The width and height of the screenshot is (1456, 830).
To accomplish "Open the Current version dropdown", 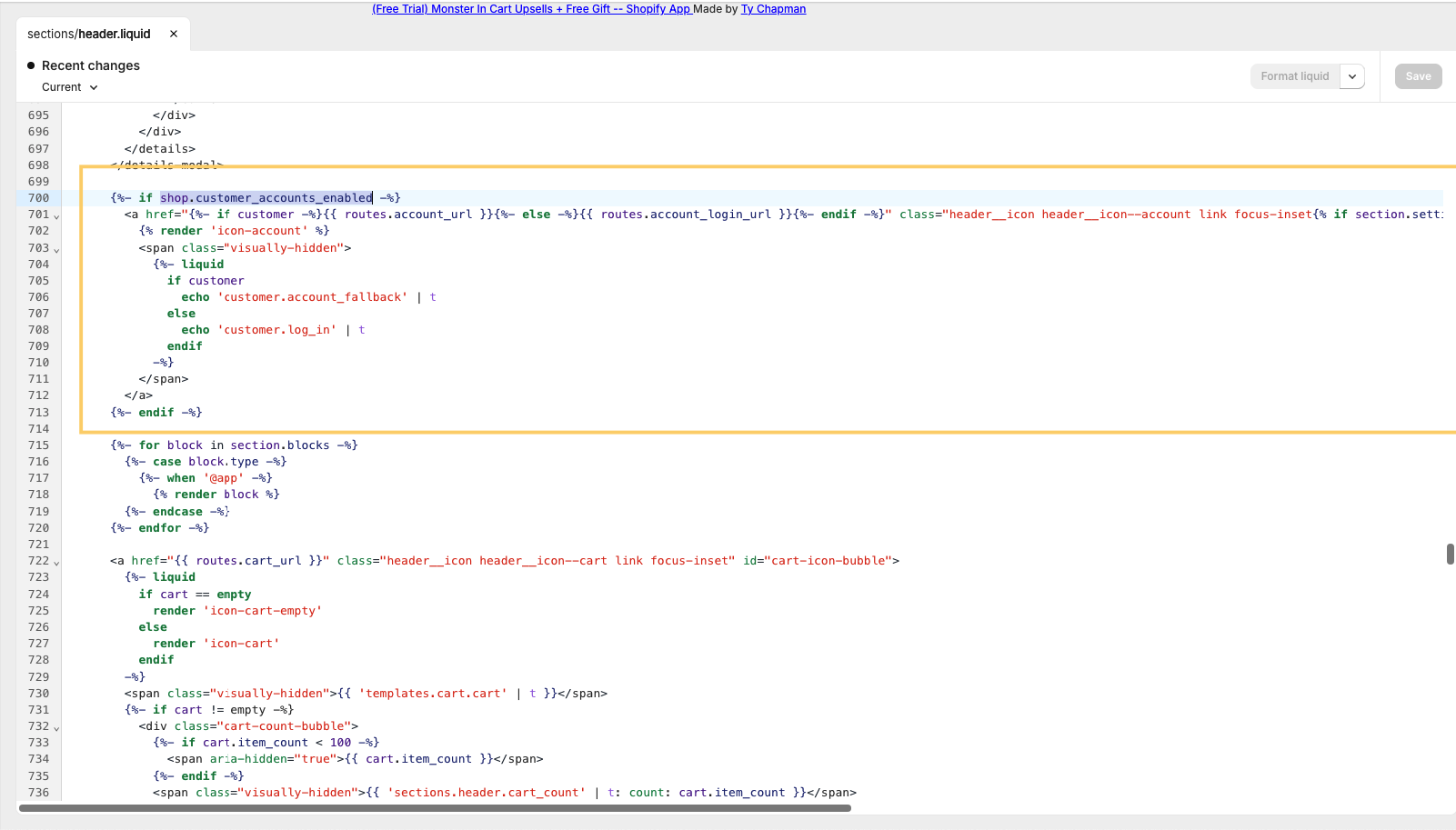I will click(69, 87).
